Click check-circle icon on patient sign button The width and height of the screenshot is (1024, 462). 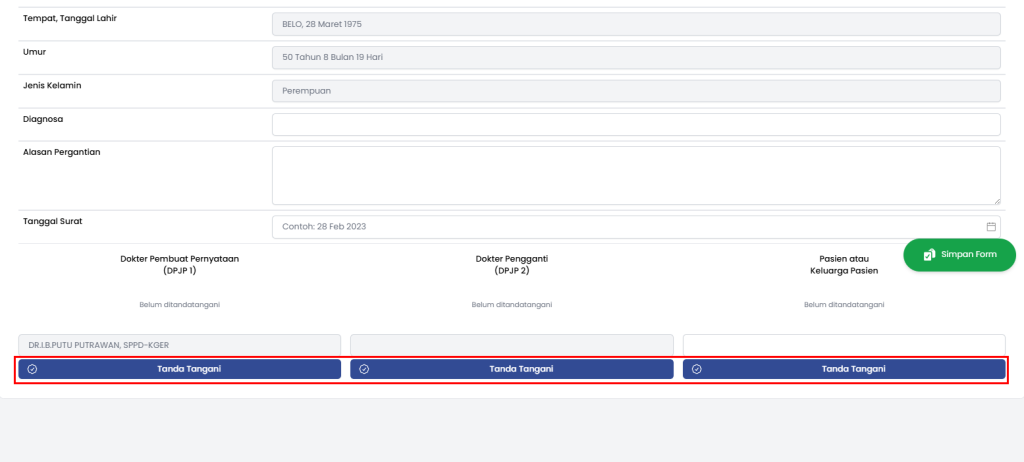tap(697, 369)
